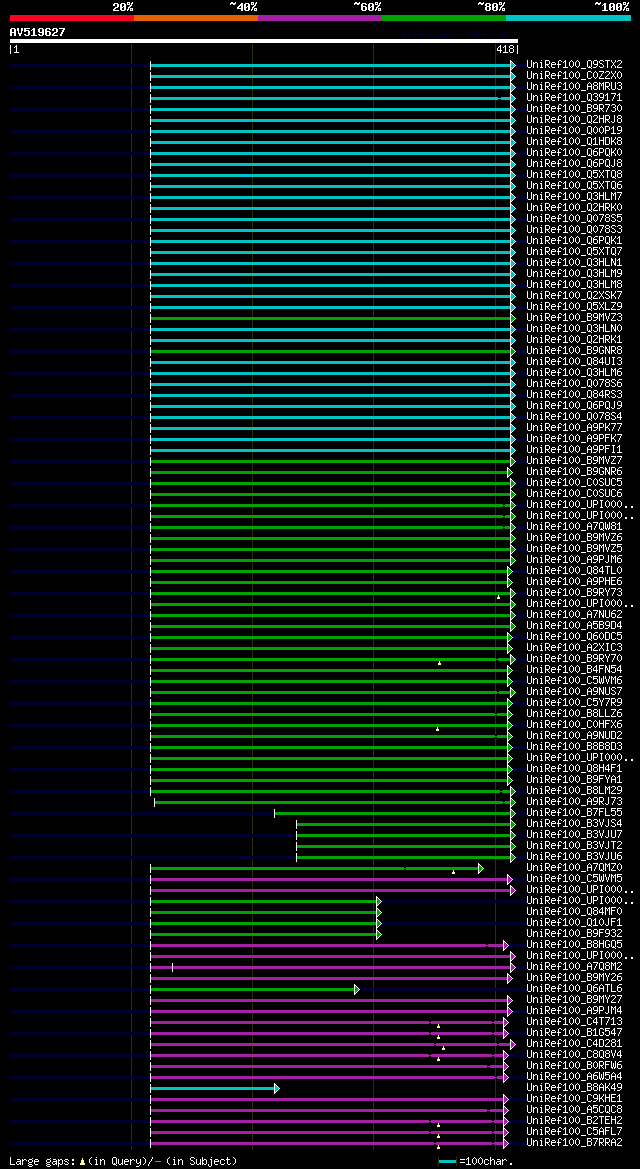The image size is (640, 1169).
Task: Click the green alignment bar for B7FL55
Action: click(395, 813)
